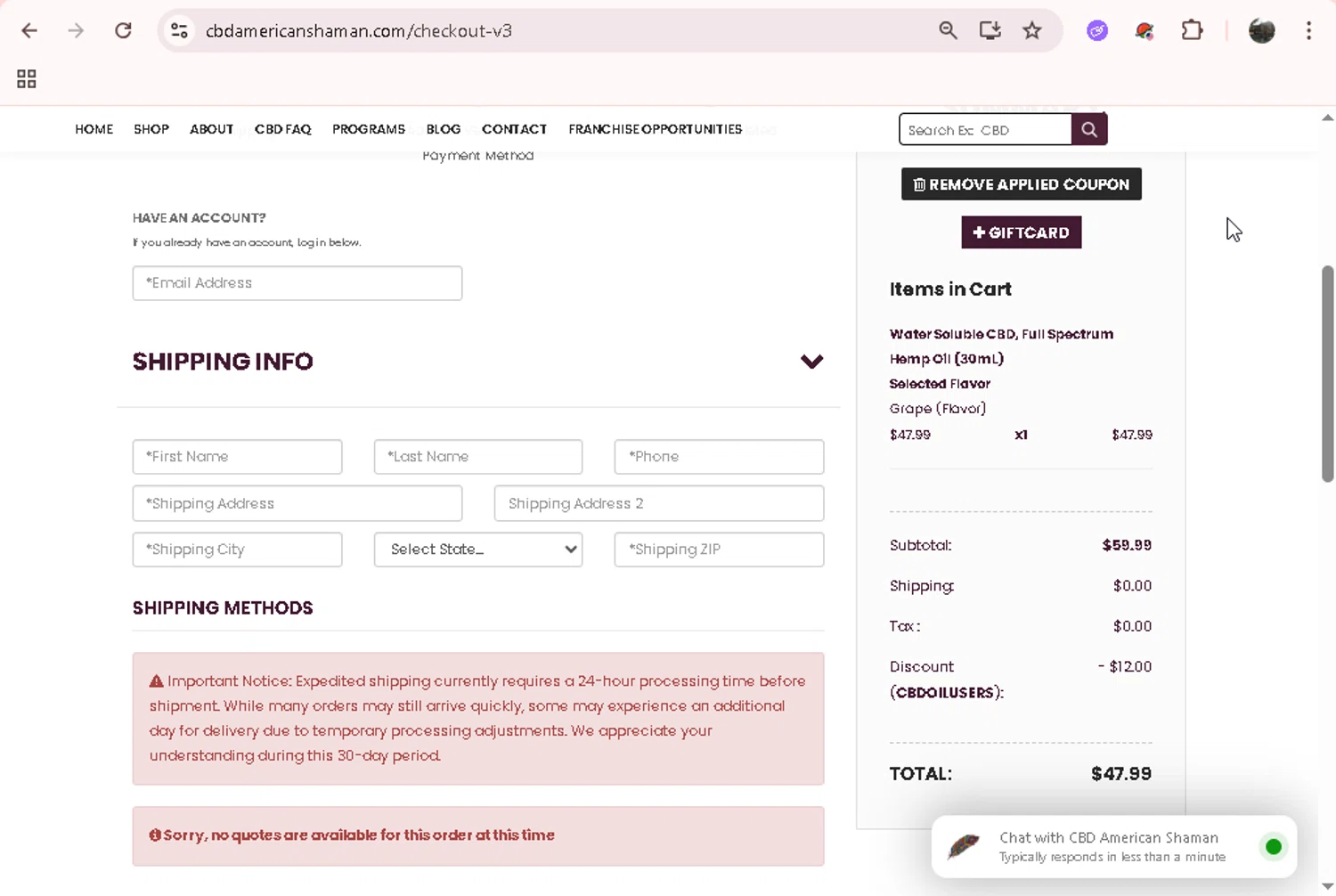Viewport: 1336px width, 896px height.
Task: Click the browser forward arrow
Action: click(x=76, y=30)
